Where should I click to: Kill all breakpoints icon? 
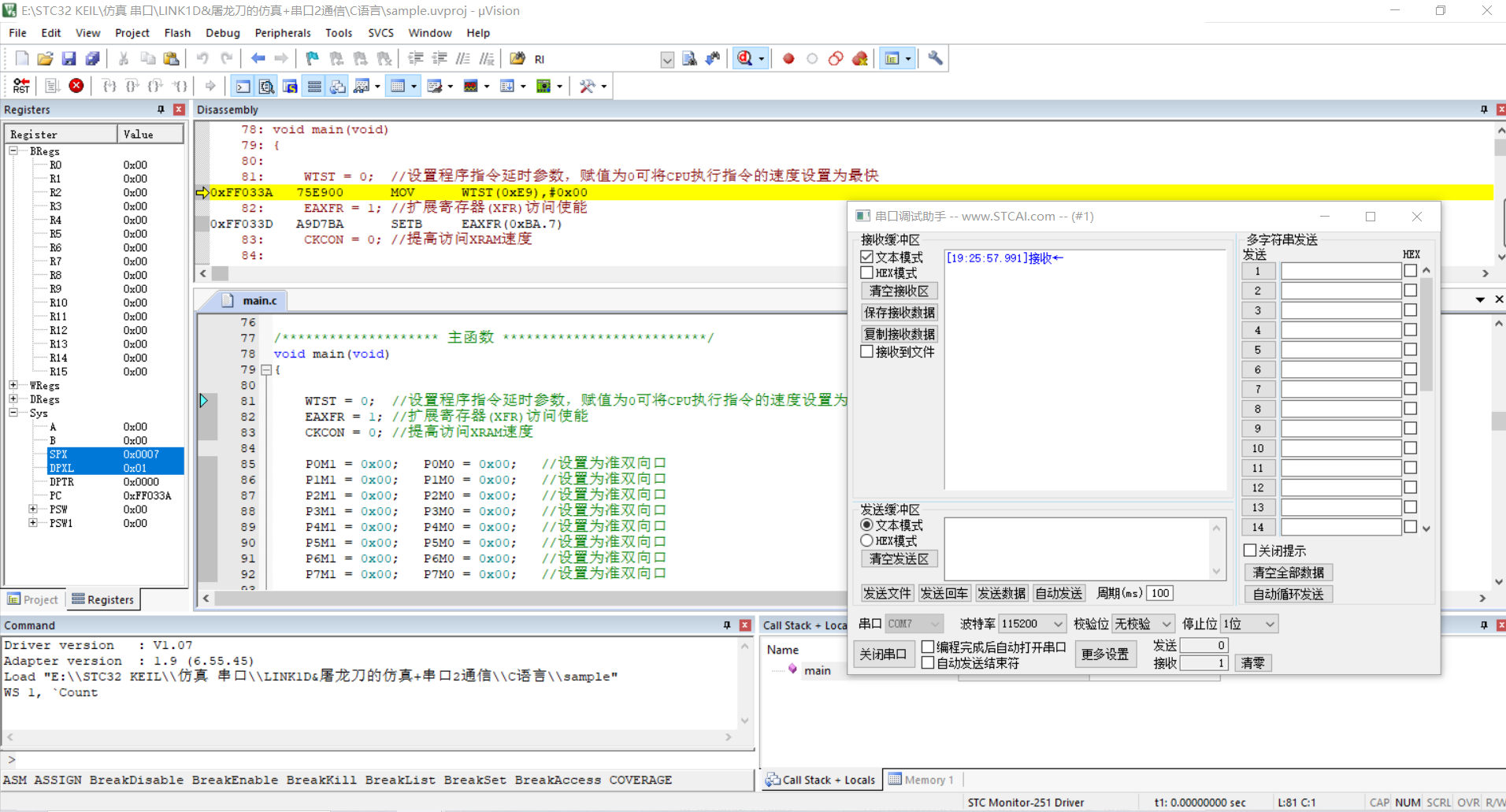pyautogui.click(x=859, y=58)
